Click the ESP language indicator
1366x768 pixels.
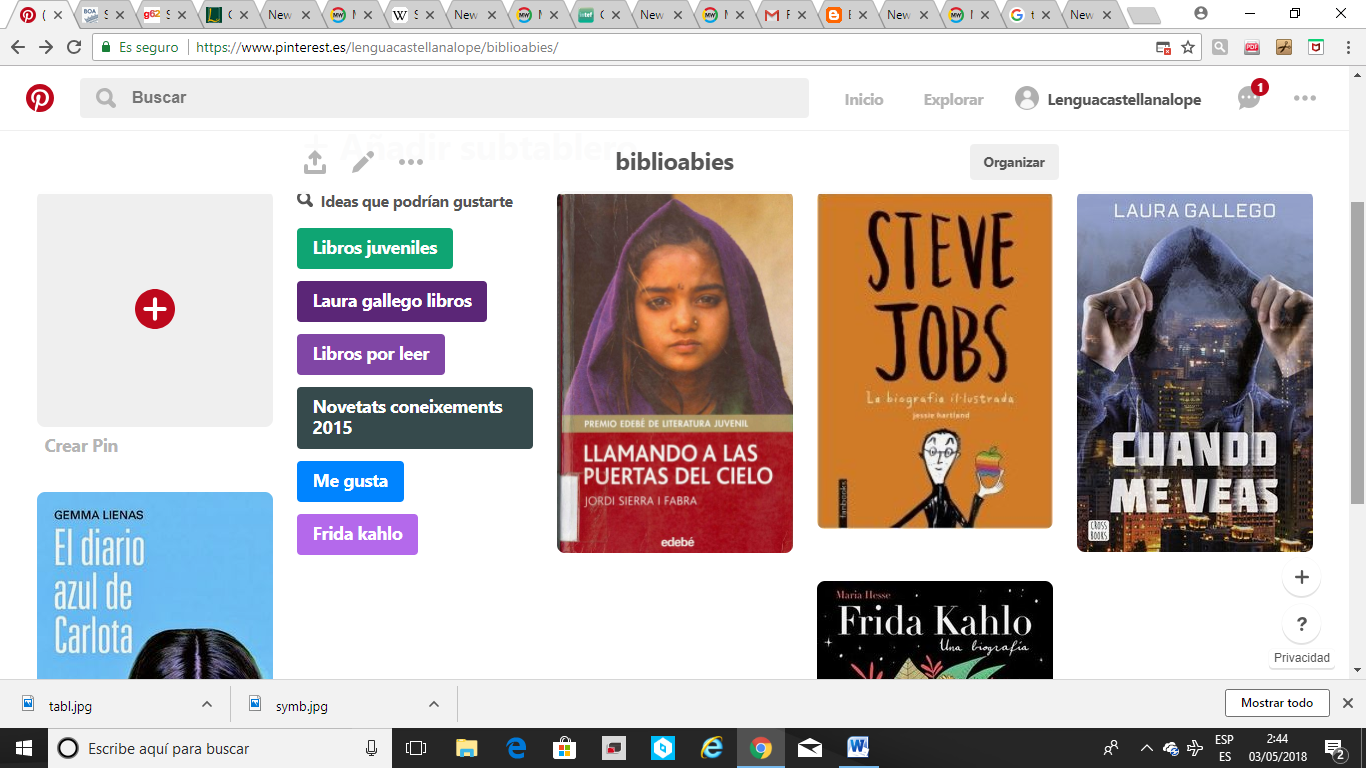click(x=1224, y=748)
